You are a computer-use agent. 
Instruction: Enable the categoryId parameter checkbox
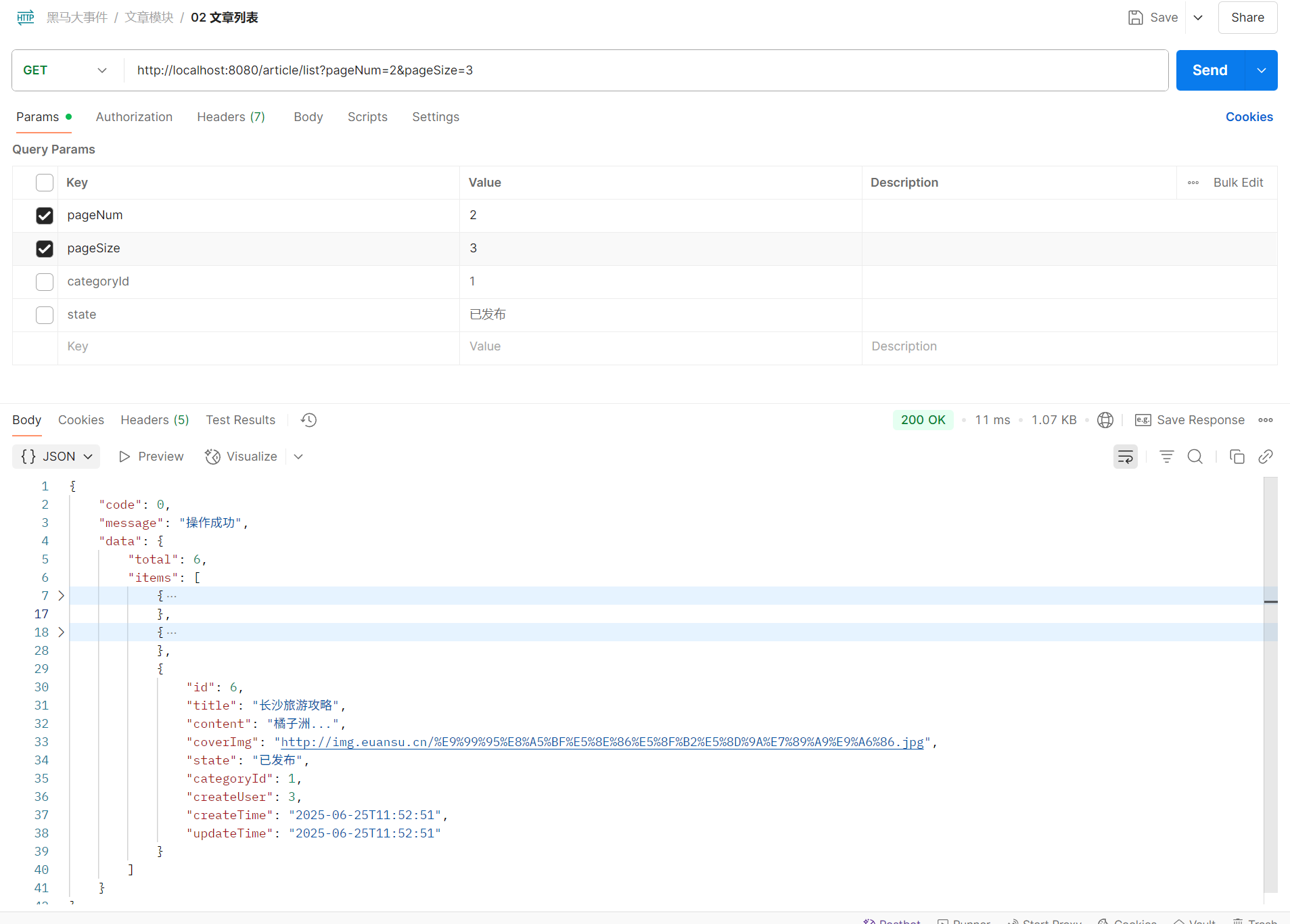click(x=45, y=282)
